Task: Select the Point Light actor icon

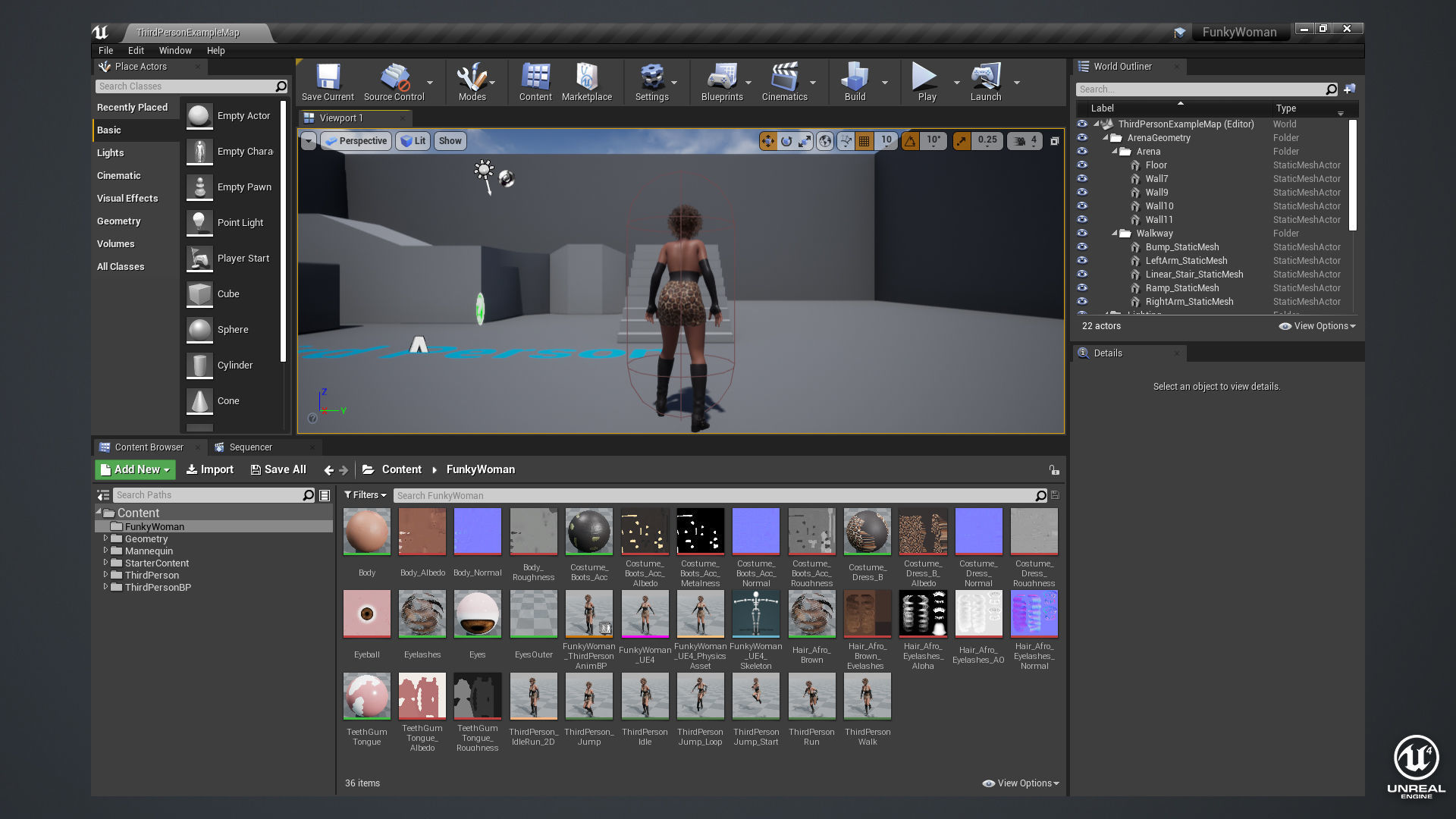Action: pos(199,223)
